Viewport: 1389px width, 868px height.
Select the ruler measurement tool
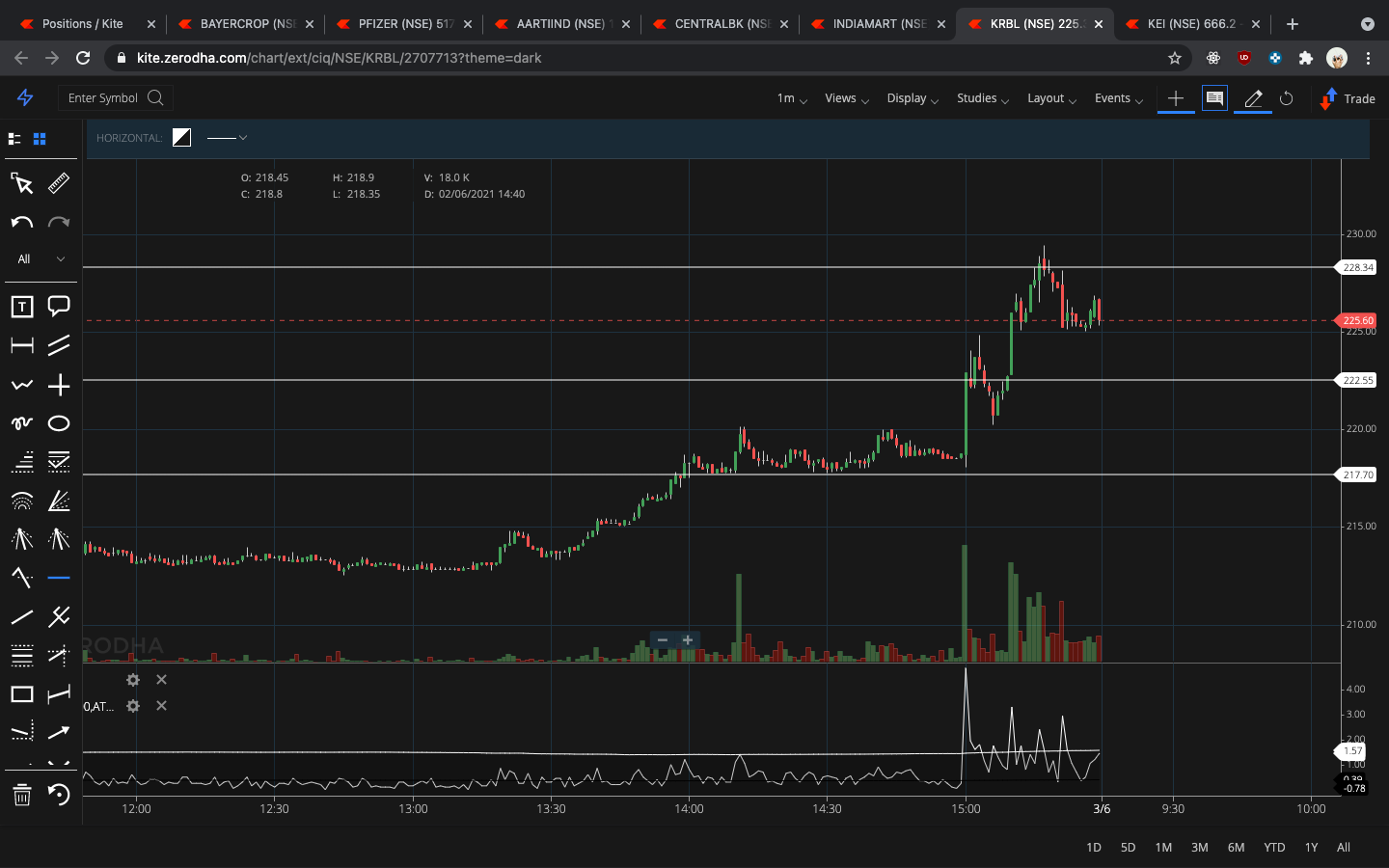(58, 183)
